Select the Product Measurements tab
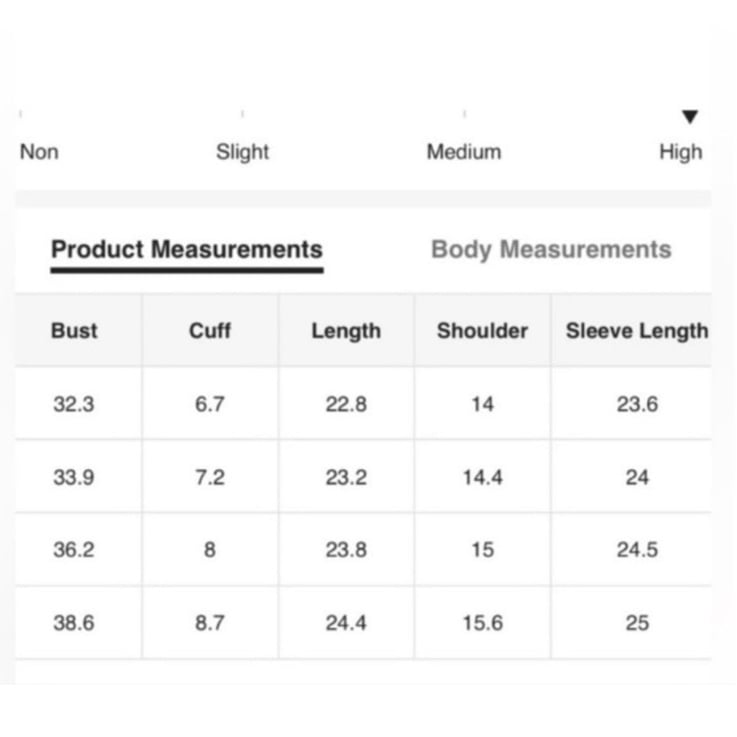737x737 pixels. tap(187, 250)
